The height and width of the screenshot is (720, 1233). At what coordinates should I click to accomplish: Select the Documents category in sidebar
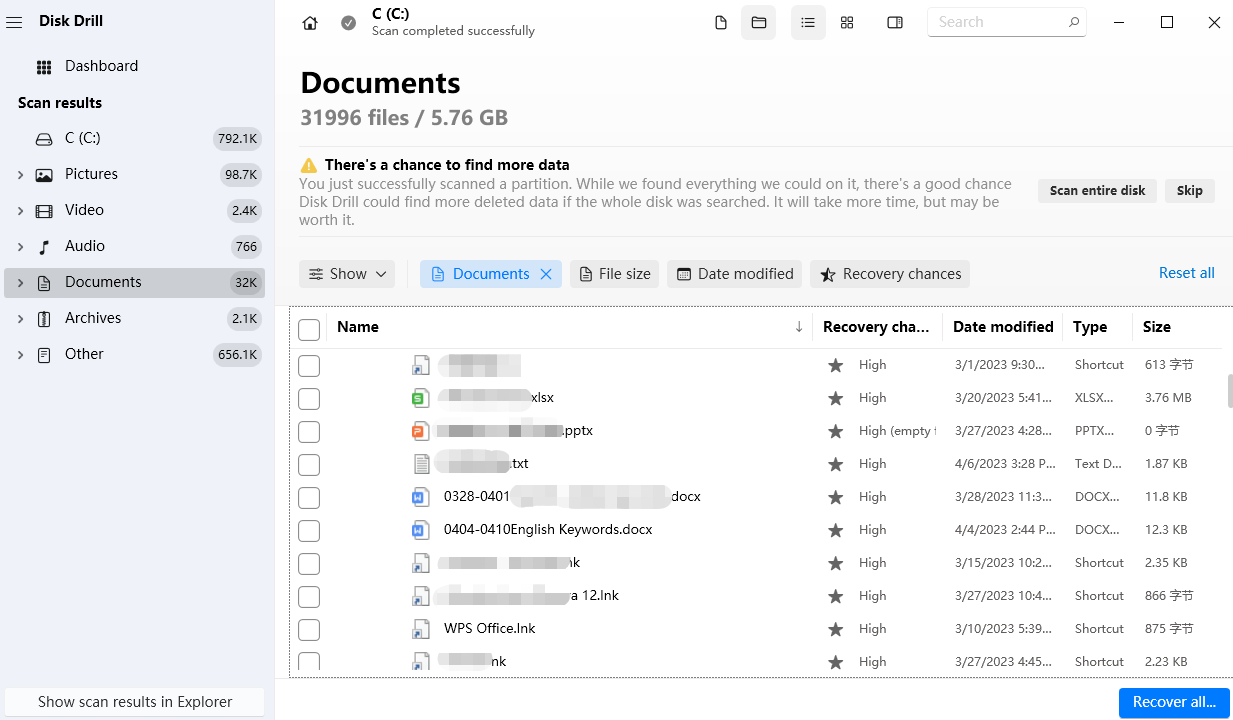tap(103, 281)
